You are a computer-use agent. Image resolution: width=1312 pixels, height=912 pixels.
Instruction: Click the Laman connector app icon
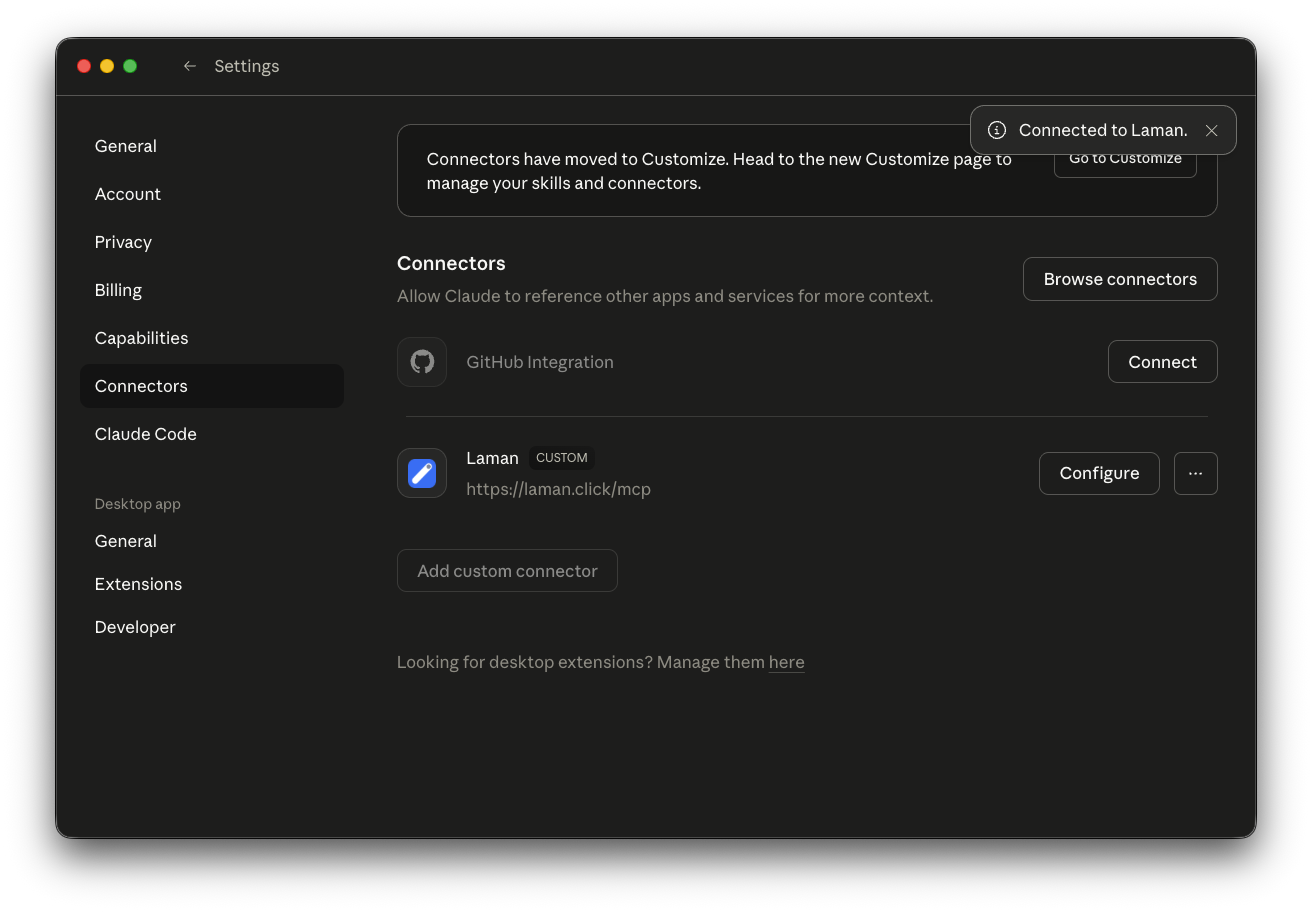point(422,473)
